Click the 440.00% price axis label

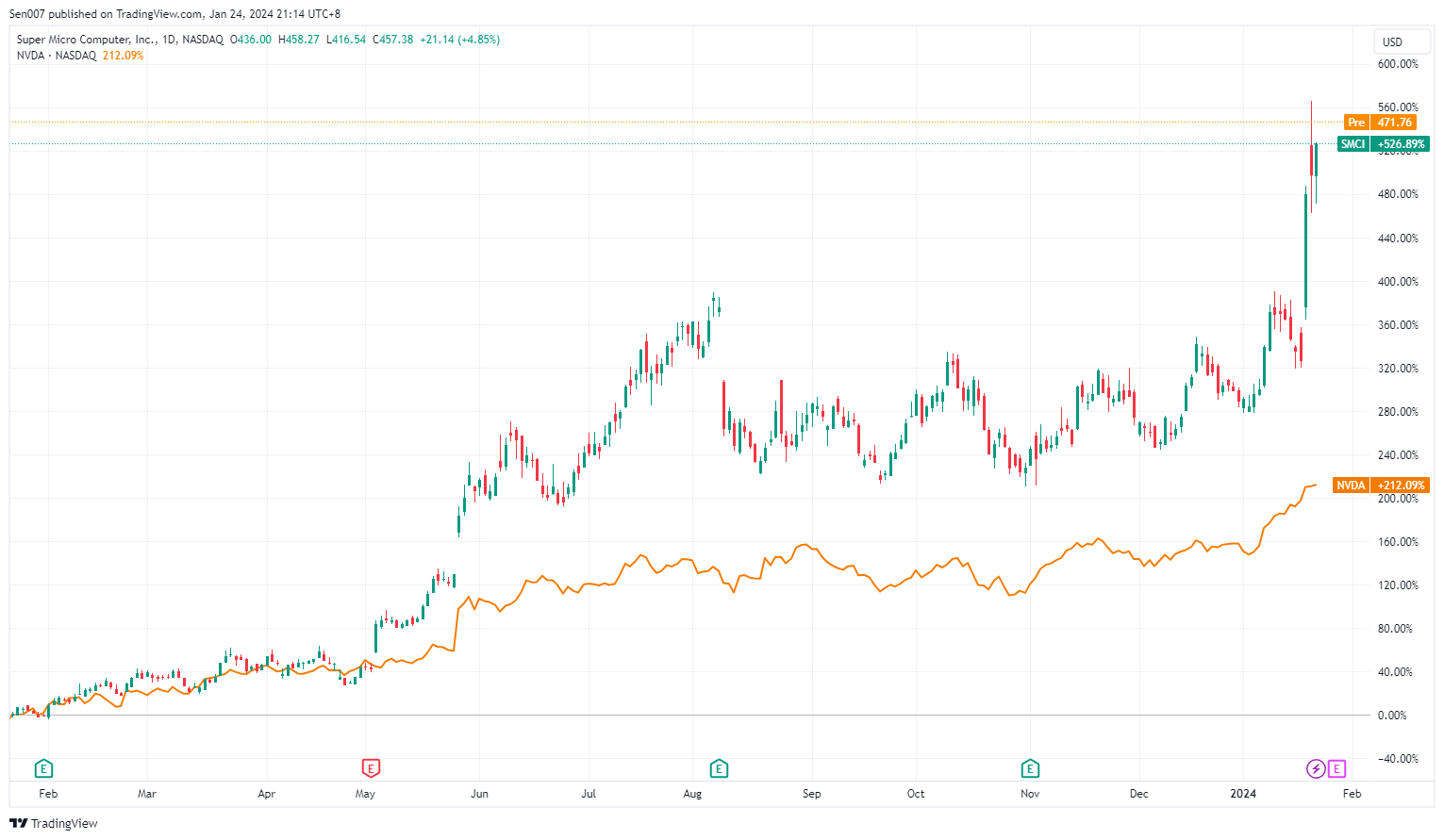pyautogui.click(x=1398, y=239)
